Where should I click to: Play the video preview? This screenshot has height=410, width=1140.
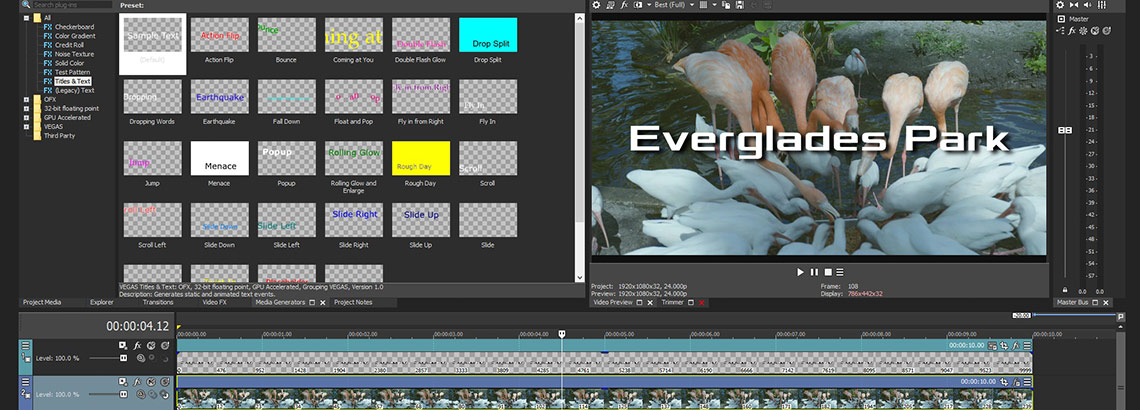[800, 272]
